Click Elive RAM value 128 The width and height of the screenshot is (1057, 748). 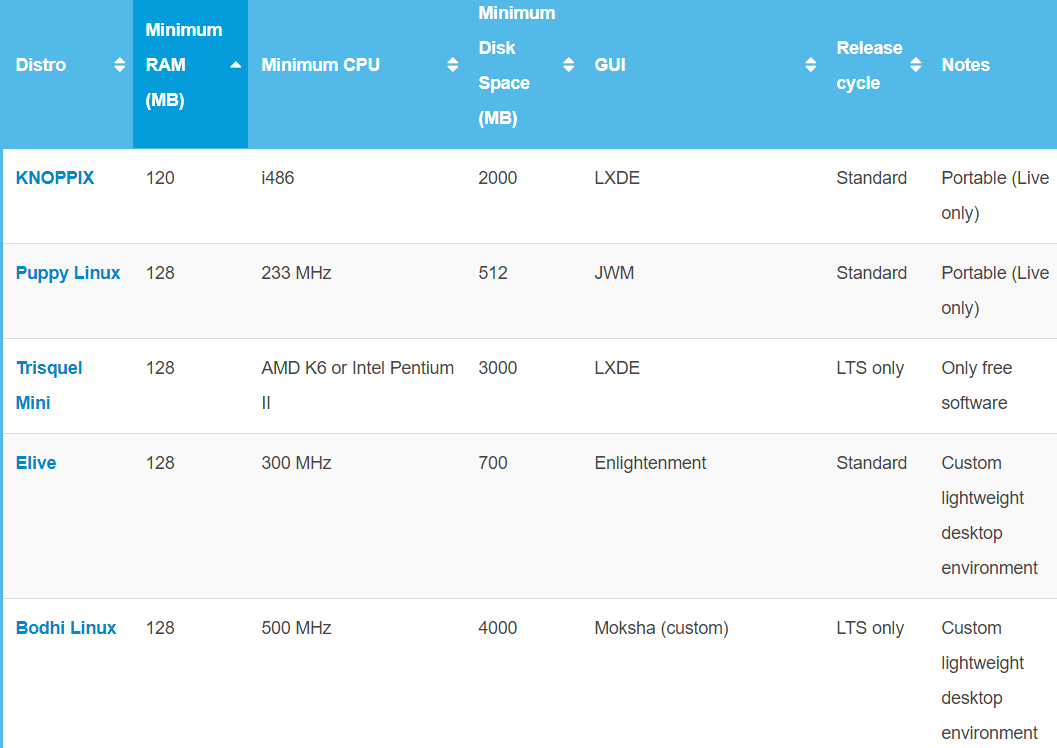160,463
